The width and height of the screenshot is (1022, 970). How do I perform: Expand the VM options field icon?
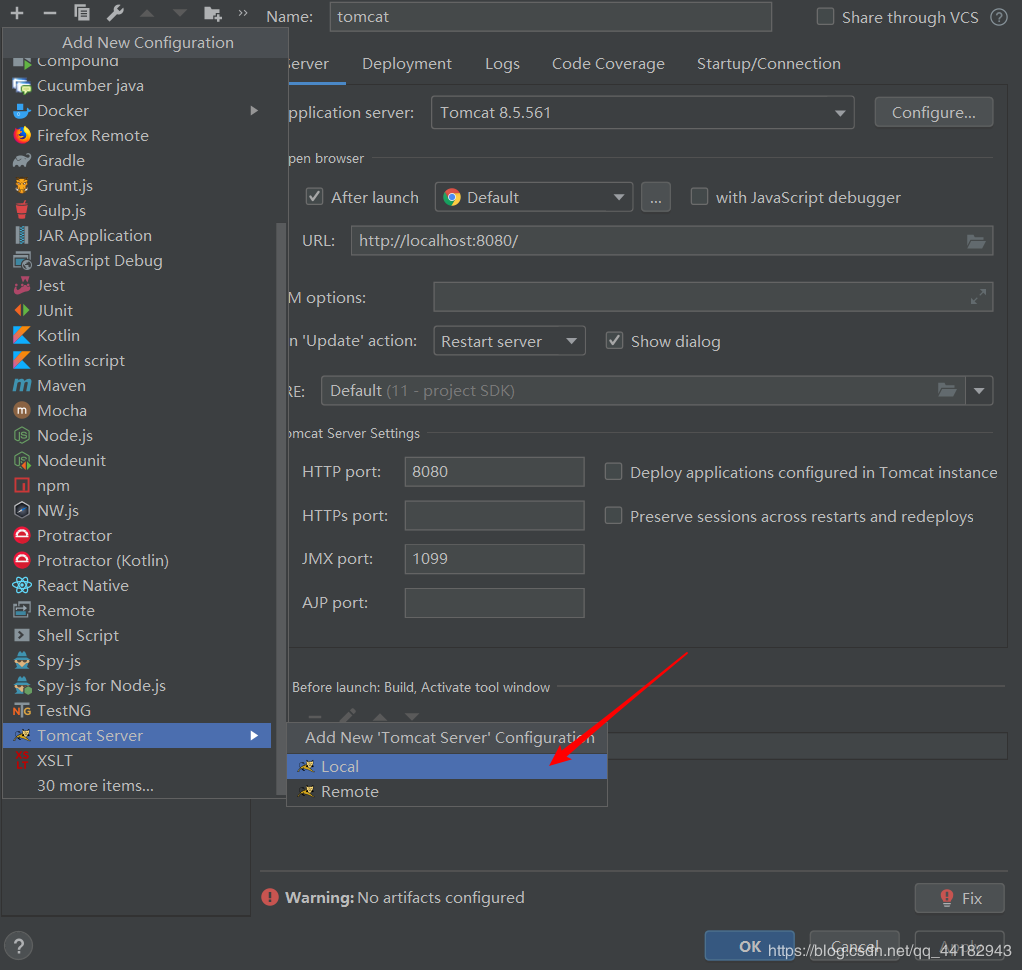[978, 297]
